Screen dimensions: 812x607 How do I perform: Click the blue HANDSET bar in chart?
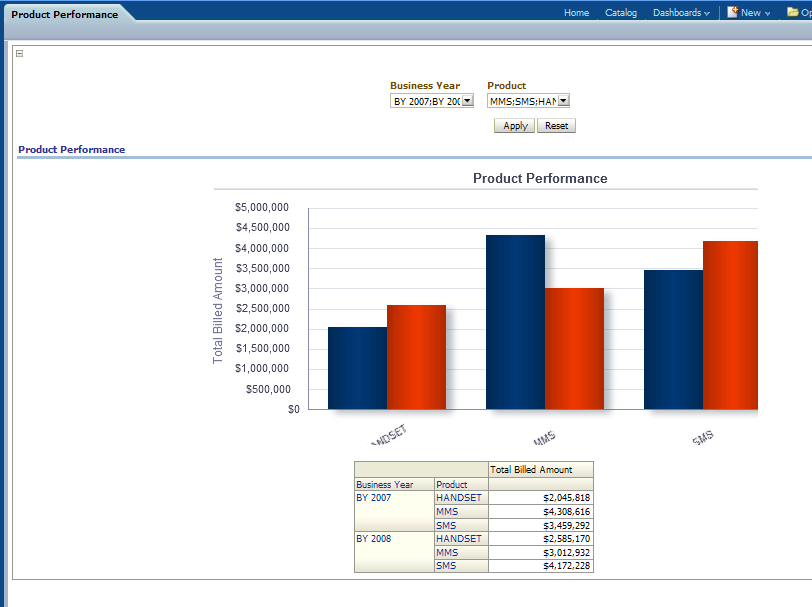pyautogui.click(x=357, y=368)
